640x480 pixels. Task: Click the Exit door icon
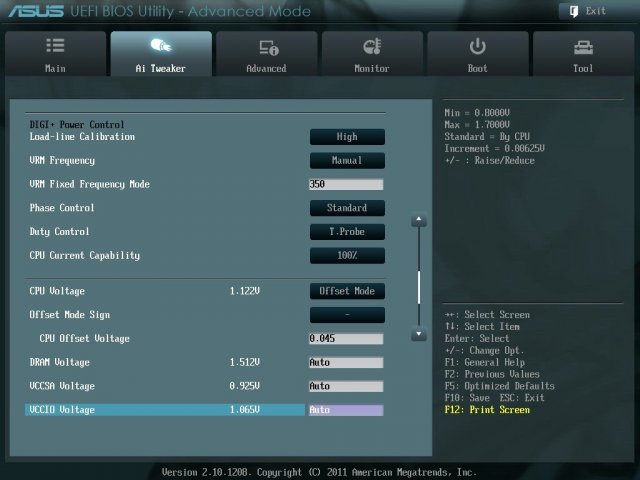click(574, 11)
